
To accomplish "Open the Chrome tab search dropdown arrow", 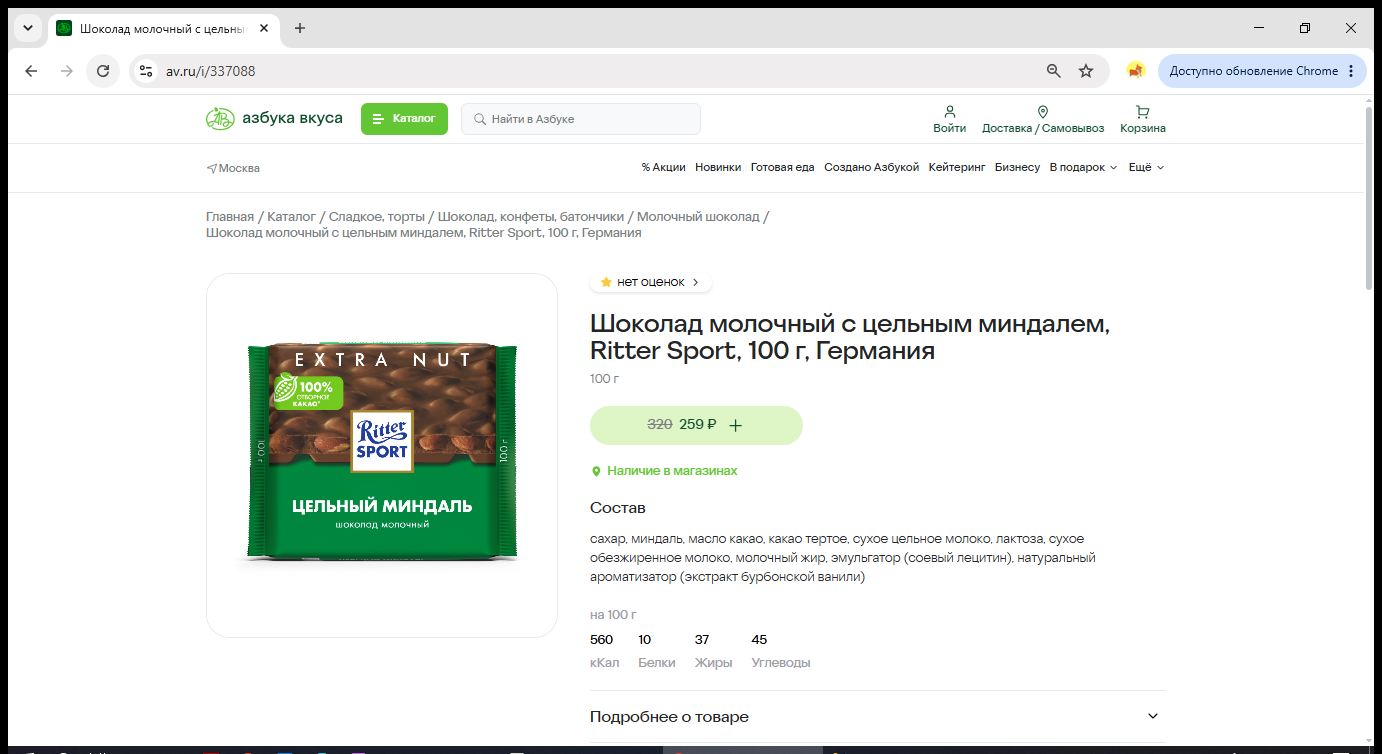I will (28, 28).
